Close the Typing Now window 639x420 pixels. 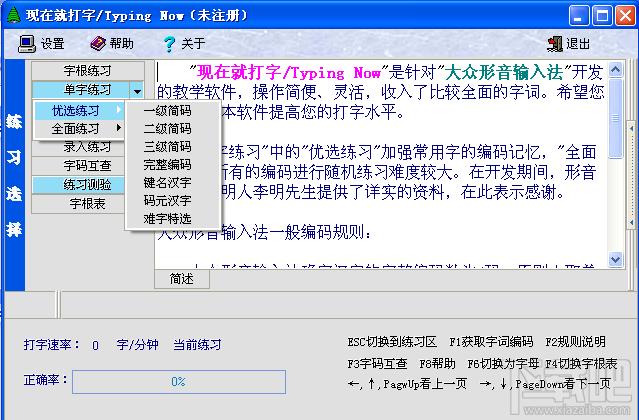pos(625,16)
